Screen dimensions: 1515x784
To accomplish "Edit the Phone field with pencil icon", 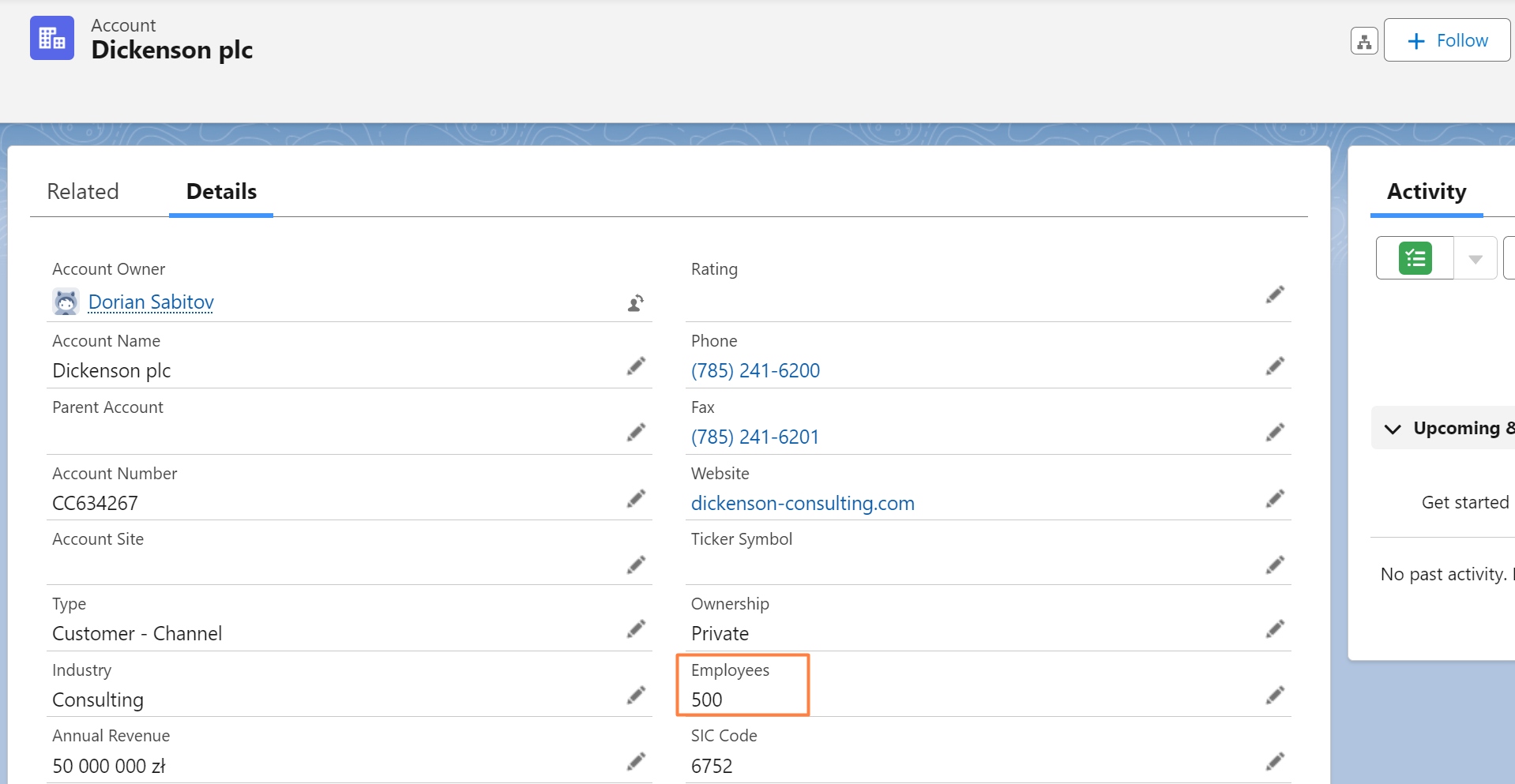I will click(1275, 366).
